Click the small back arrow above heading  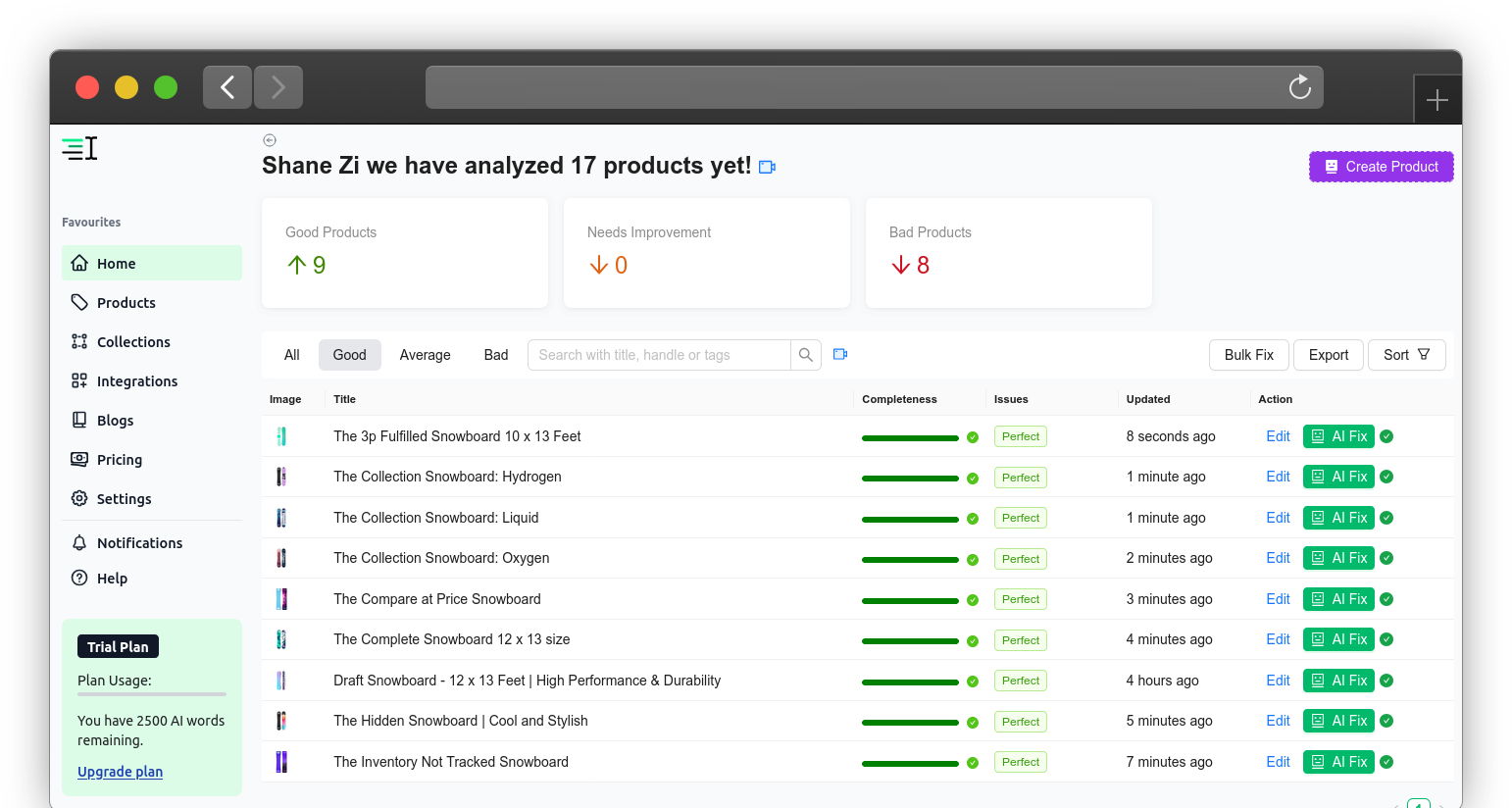(270, 140)
